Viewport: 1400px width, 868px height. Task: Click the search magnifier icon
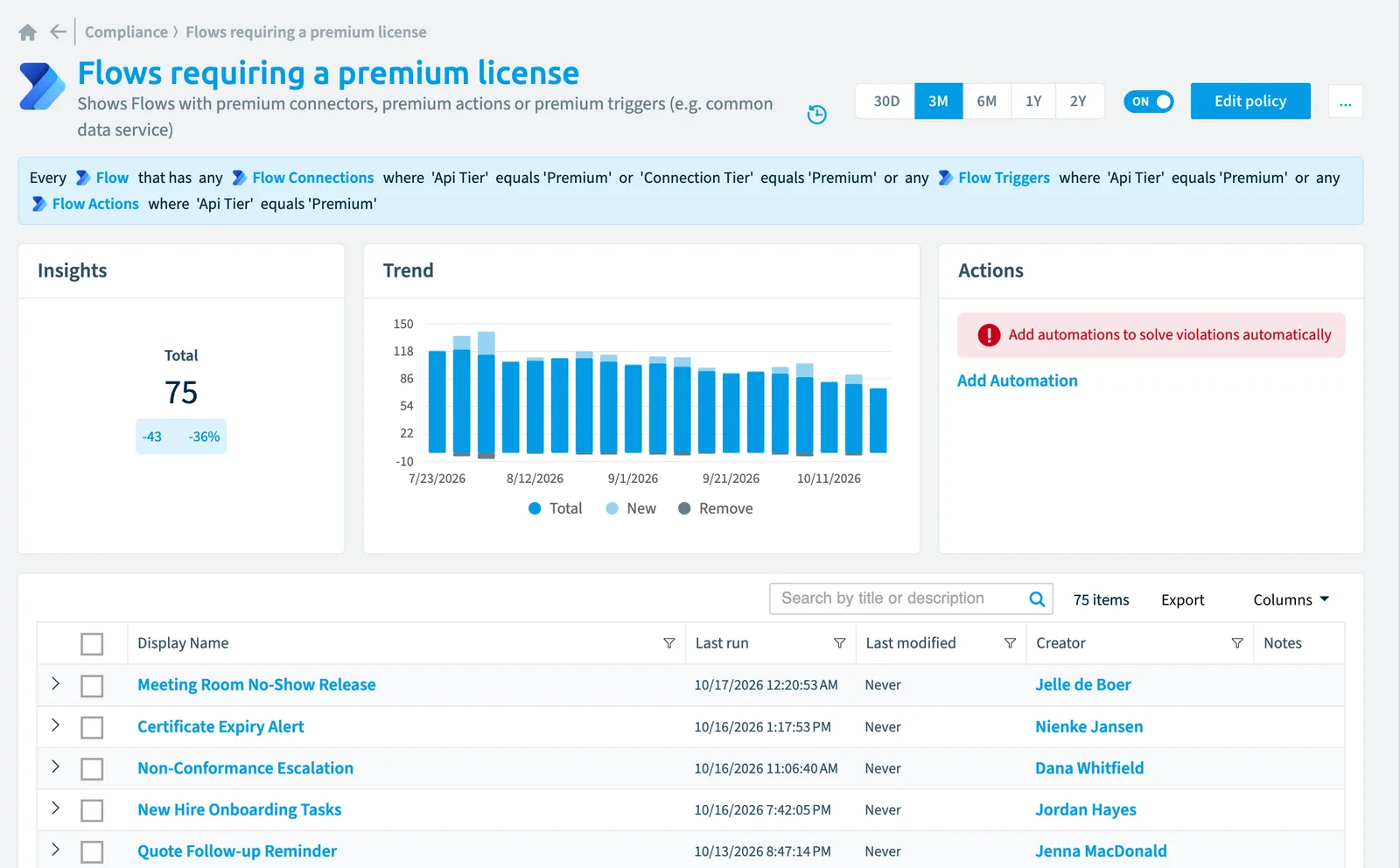pyautogui.click(x=1037, y=599)
